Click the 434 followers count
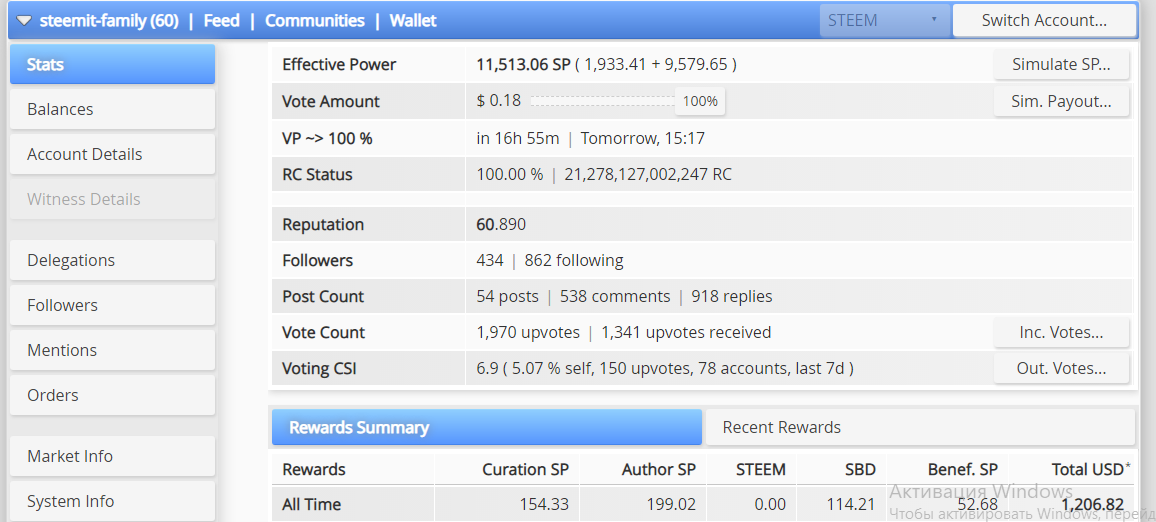1156x522 pixels. [490, 260]
